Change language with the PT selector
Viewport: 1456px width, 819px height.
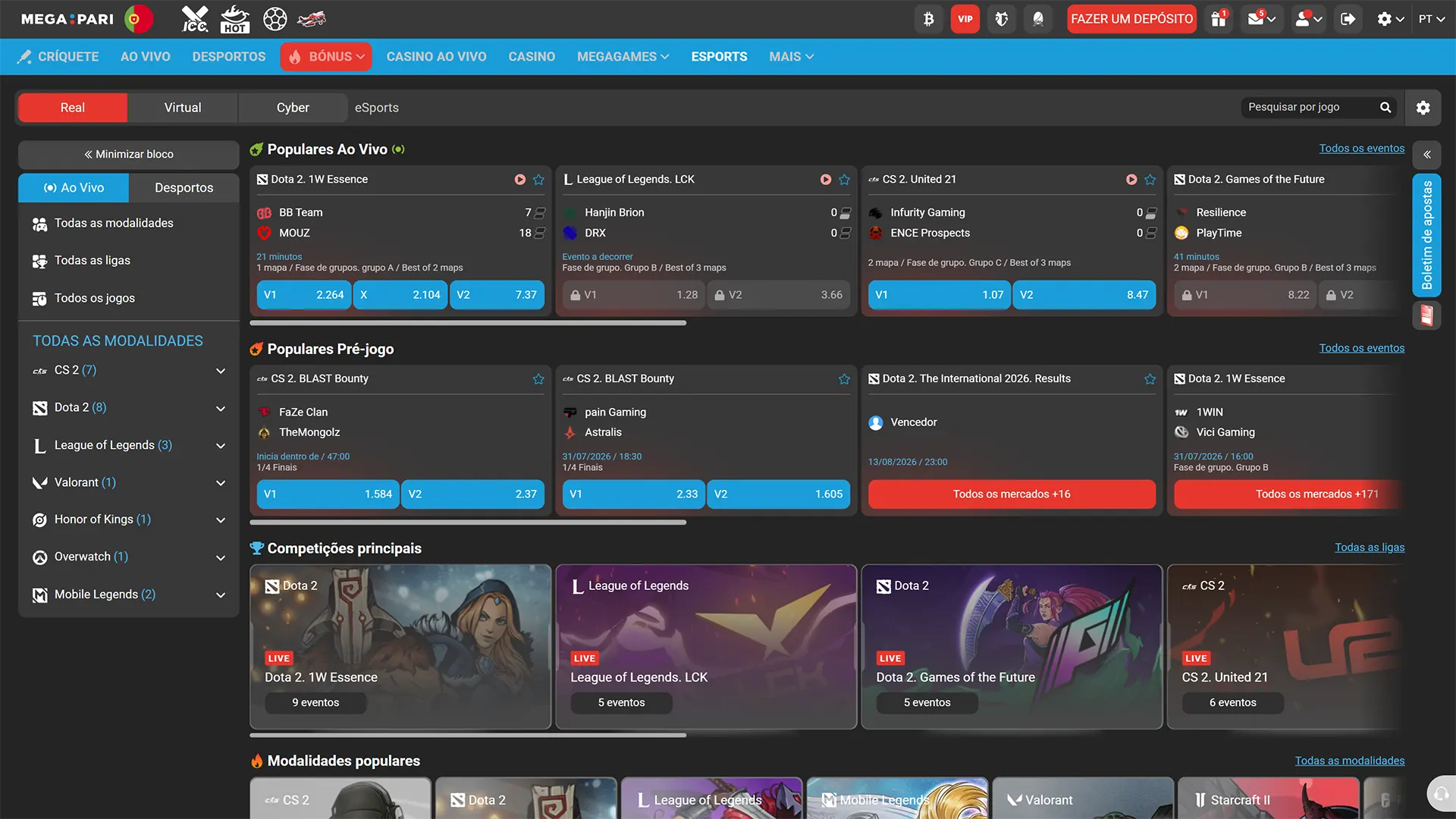[x=1431, y=19]
